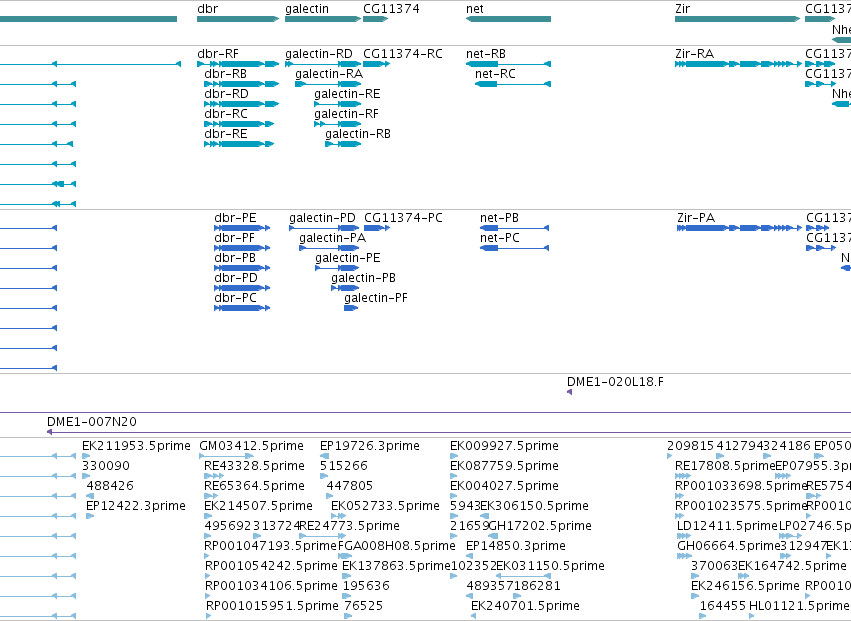Select transcript CG11374-RC
The width and height of the screenshot is (851, 621).
point(376,64)
